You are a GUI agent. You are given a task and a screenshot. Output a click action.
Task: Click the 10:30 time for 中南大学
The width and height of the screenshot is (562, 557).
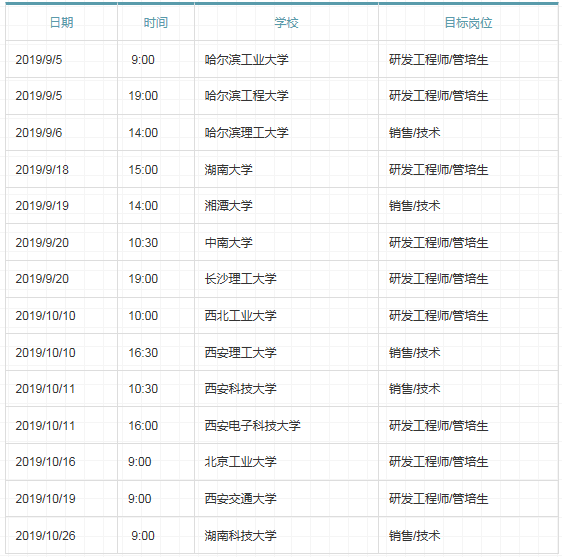tap(143, 243)
